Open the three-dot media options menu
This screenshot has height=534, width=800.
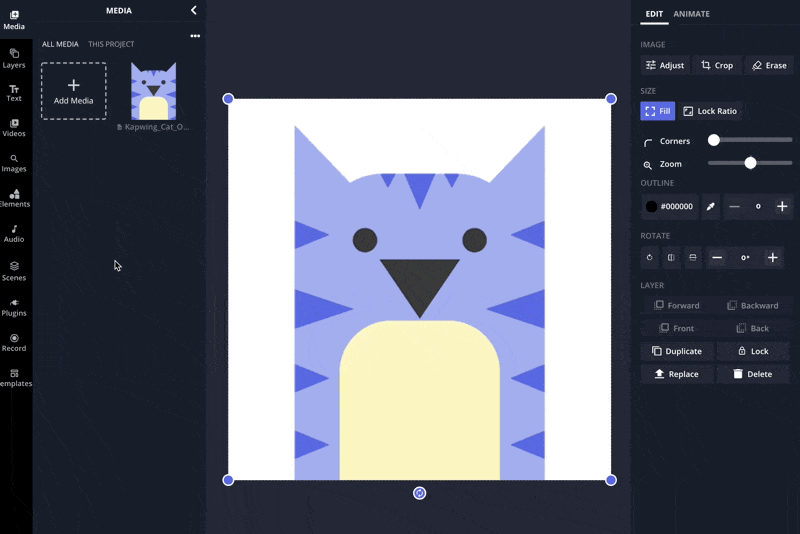195,36
